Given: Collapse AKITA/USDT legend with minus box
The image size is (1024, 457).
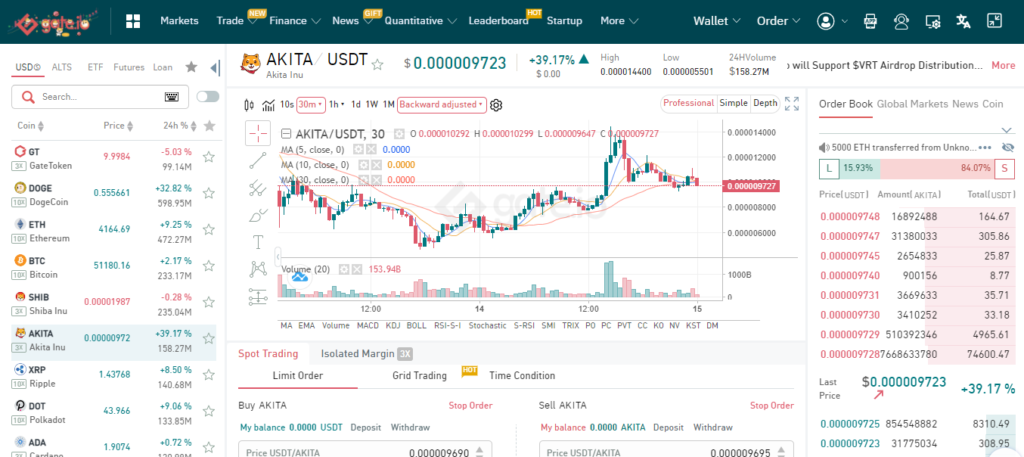Looking at the screenshot, I should [286, 134].
